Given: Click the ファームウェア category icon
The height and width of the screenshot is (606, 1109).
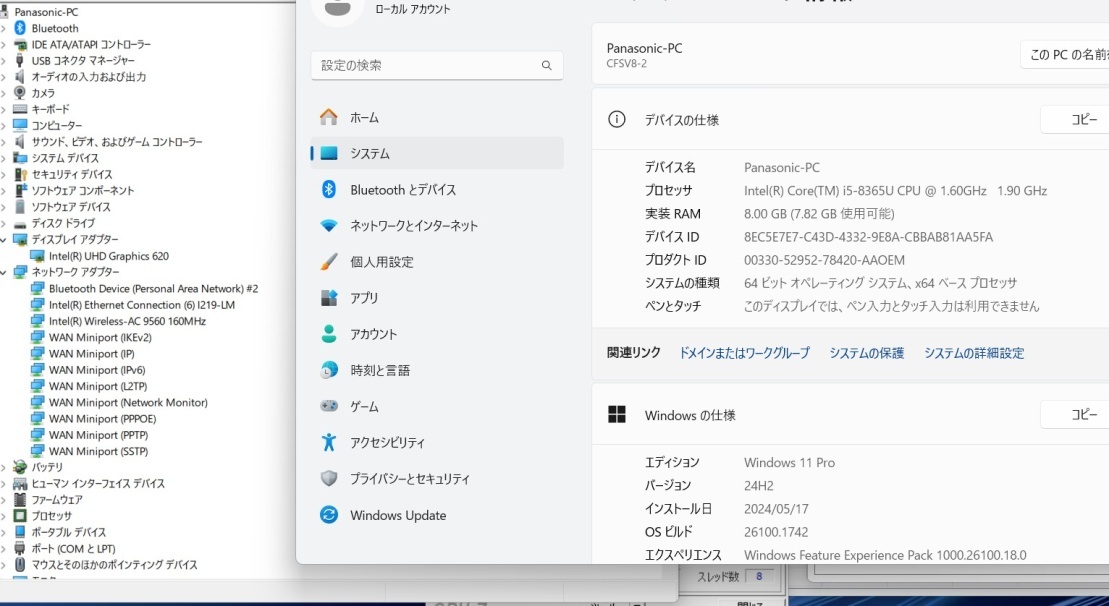Looking at the screenshot, I should tap(20, 500).
